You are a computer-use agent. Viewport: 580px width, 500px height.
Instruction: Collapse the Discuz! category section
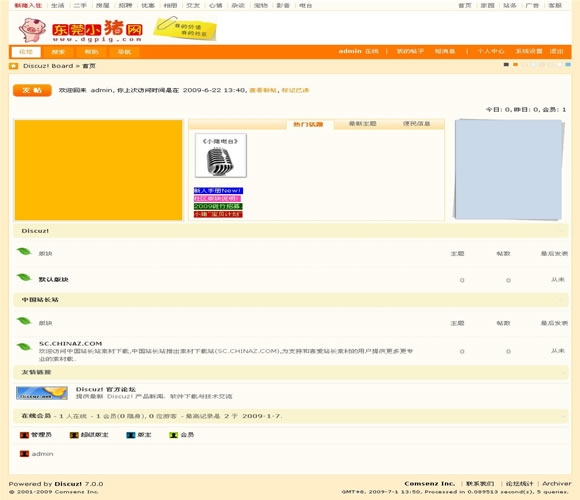pyautogui.click(x=562, y=231)
